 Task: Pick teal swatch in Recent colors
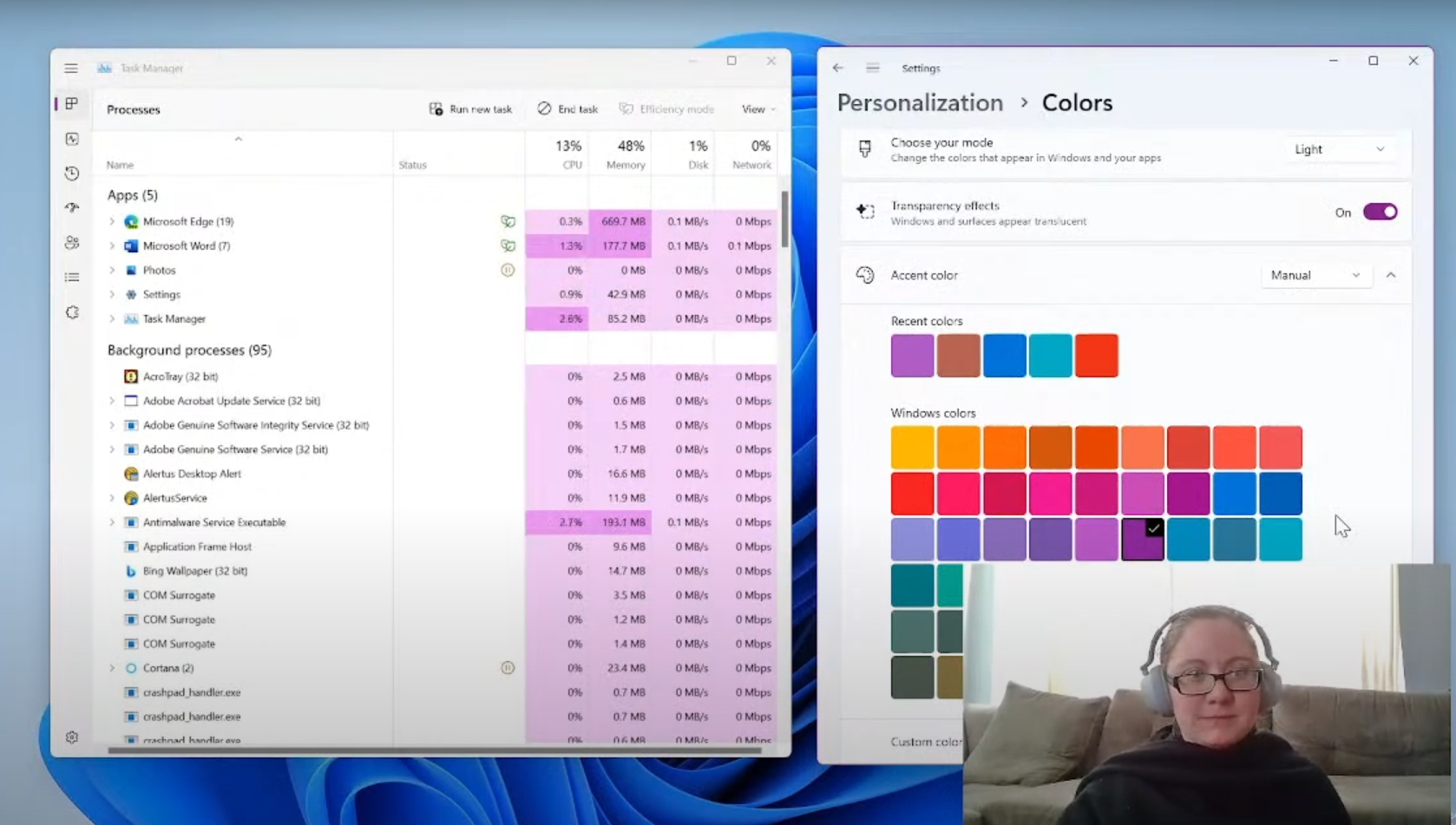click(1050, 356)
